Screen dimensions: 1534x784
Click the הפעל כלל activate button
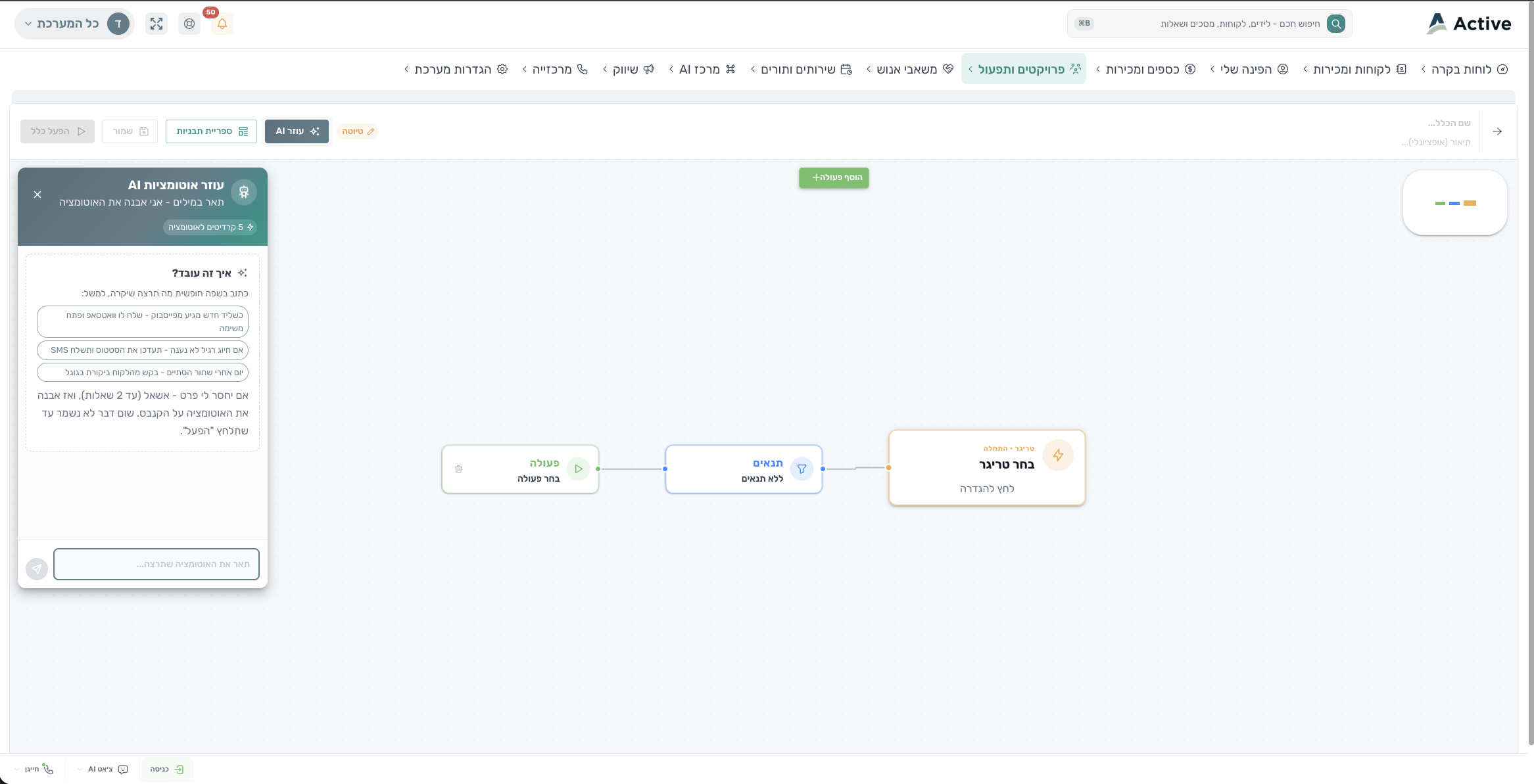[58, 131]
